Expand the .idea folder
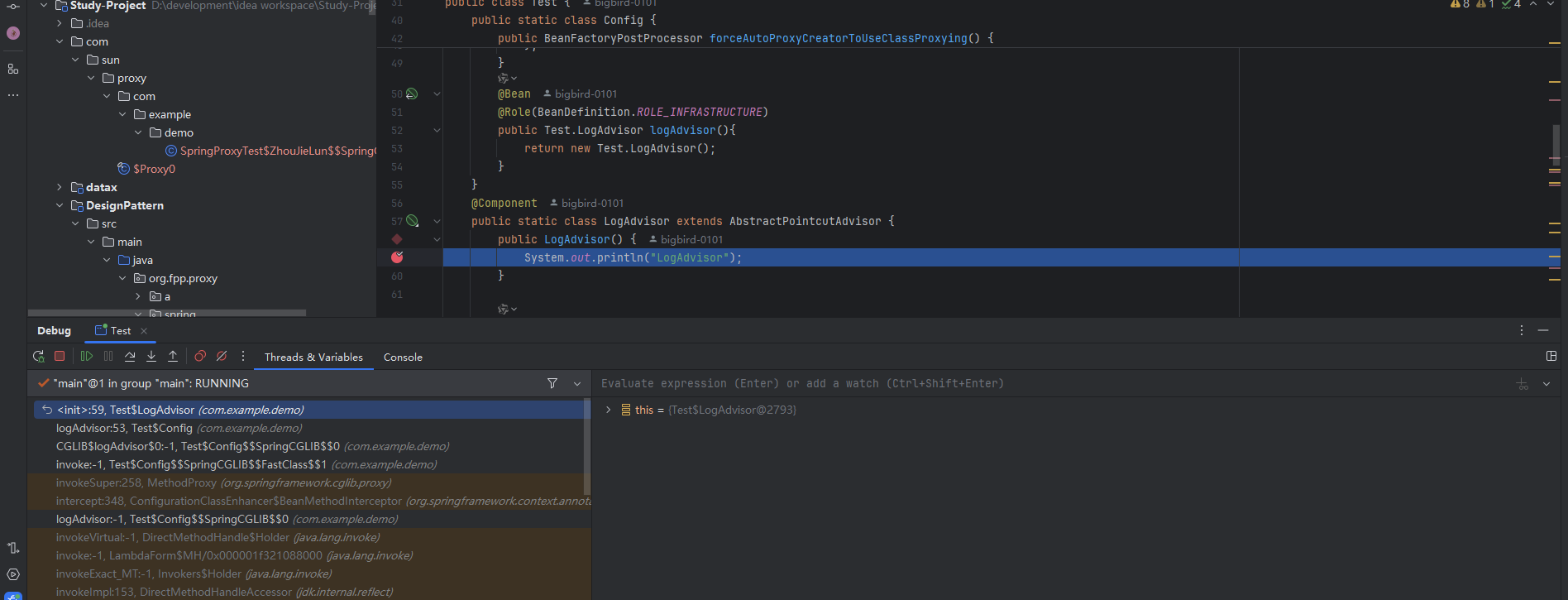1568x600 pixels. coord(60,23)
